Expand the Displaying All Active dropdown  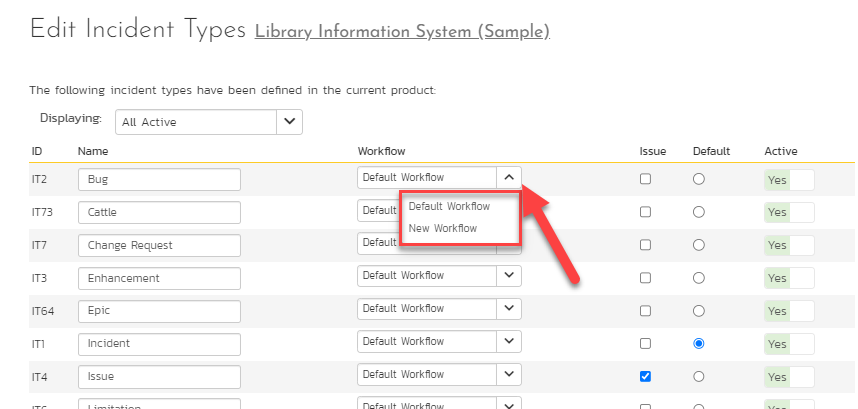289,122
